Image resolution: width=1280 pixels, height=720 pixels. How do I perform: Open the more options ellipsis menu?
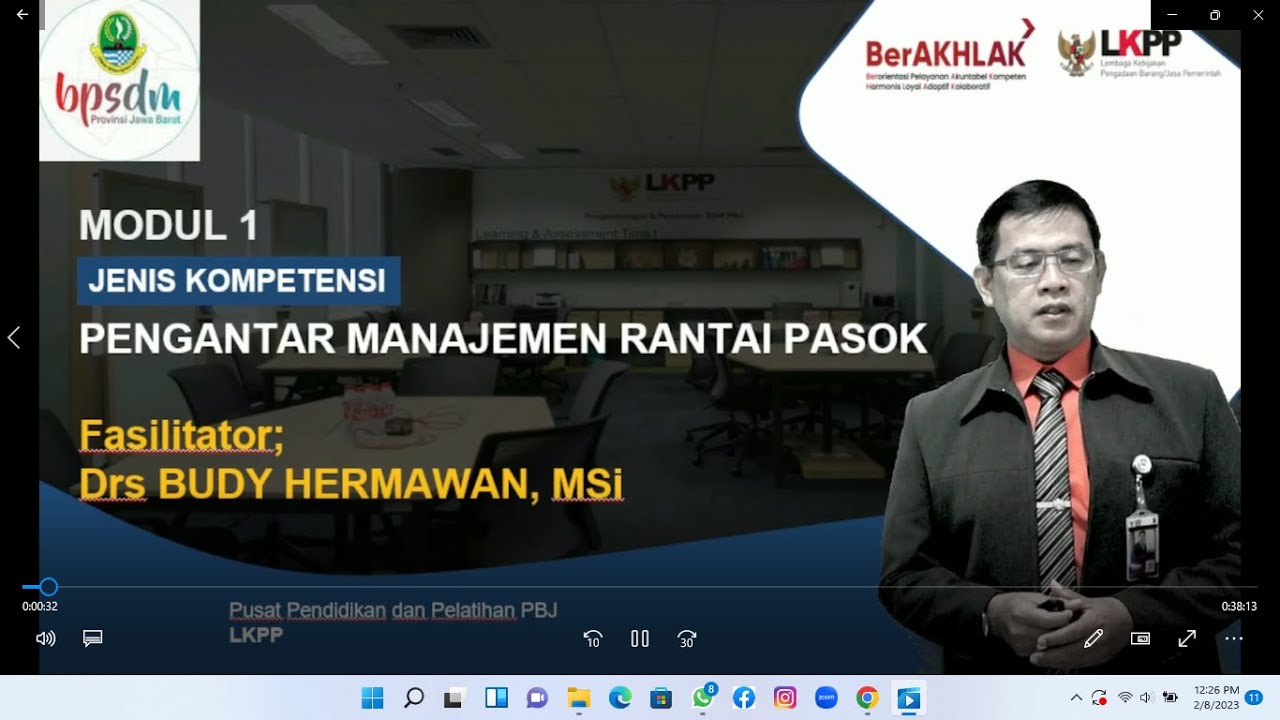1234,638
